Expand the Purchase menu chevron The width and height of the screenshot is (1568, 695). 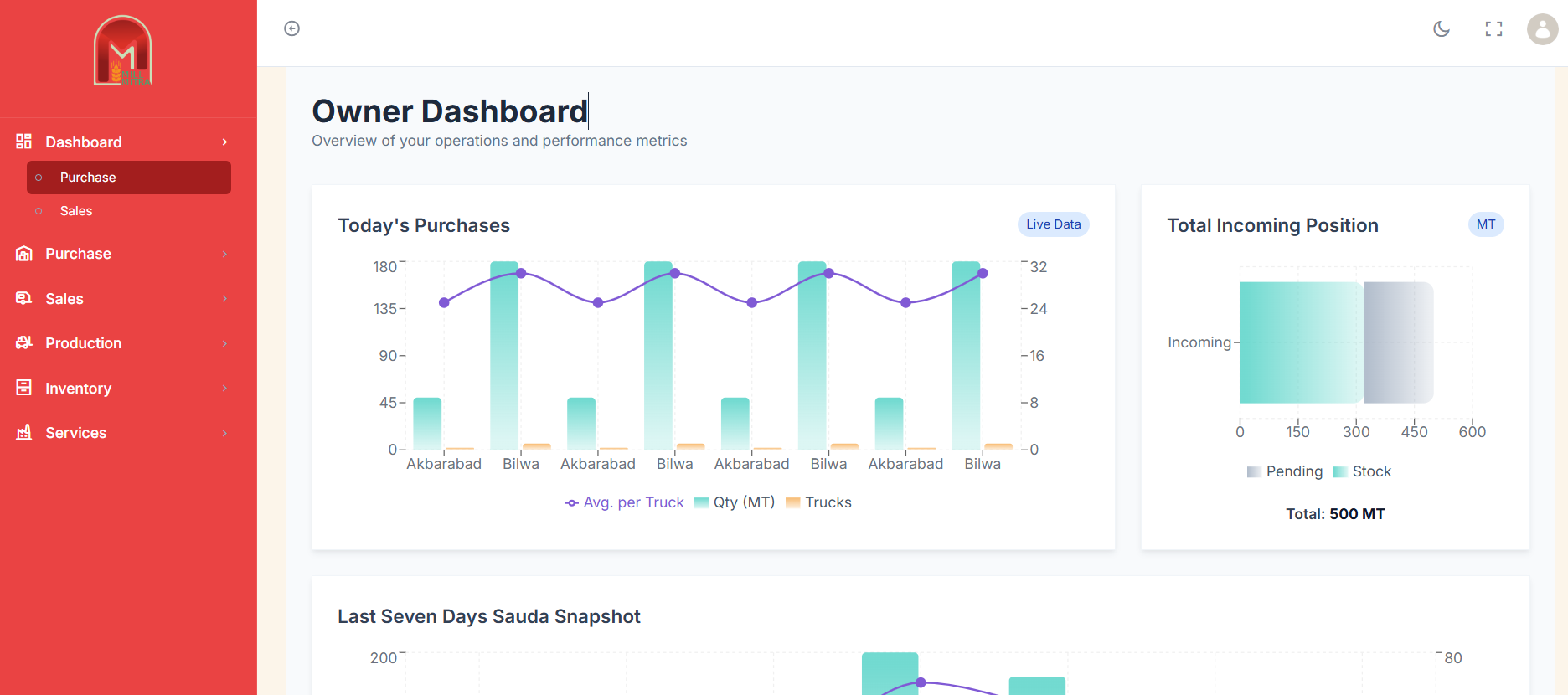224,254
